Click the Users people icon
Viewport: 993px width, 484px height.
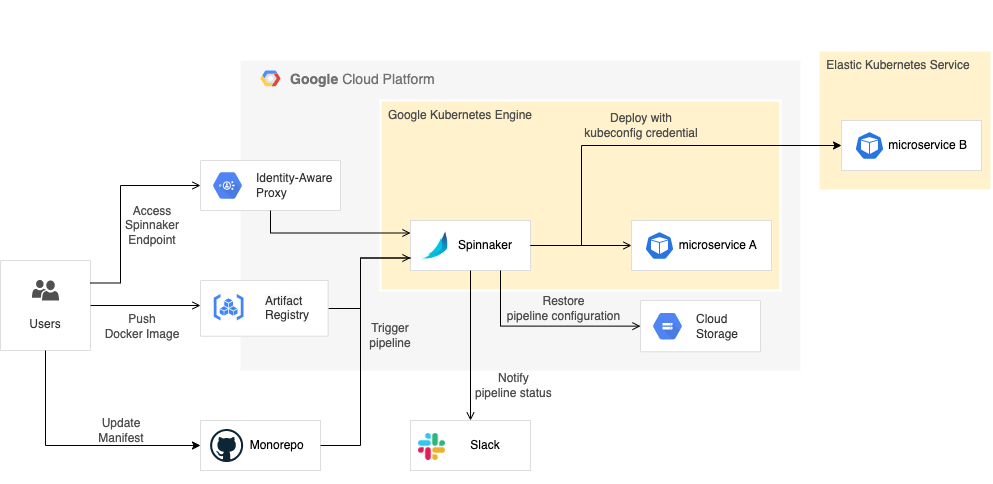(45, 290)
